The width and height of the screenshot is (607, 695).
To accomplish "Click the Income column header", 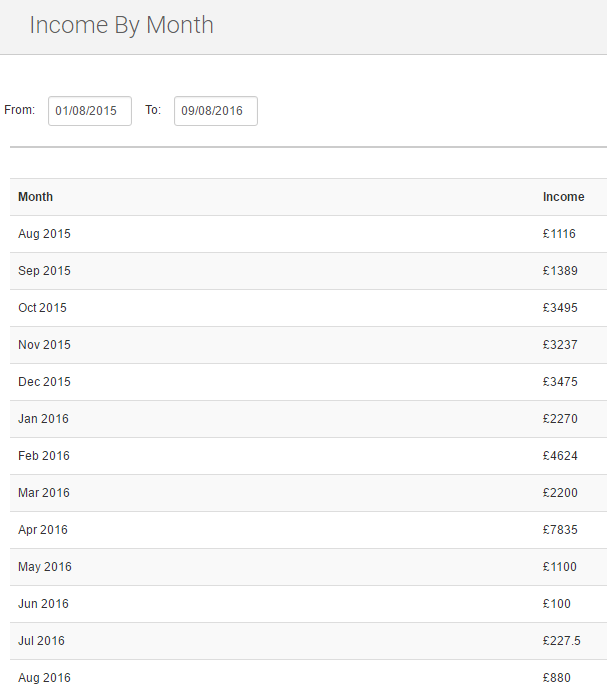I will pyautogui.click(x=563, y=197).
